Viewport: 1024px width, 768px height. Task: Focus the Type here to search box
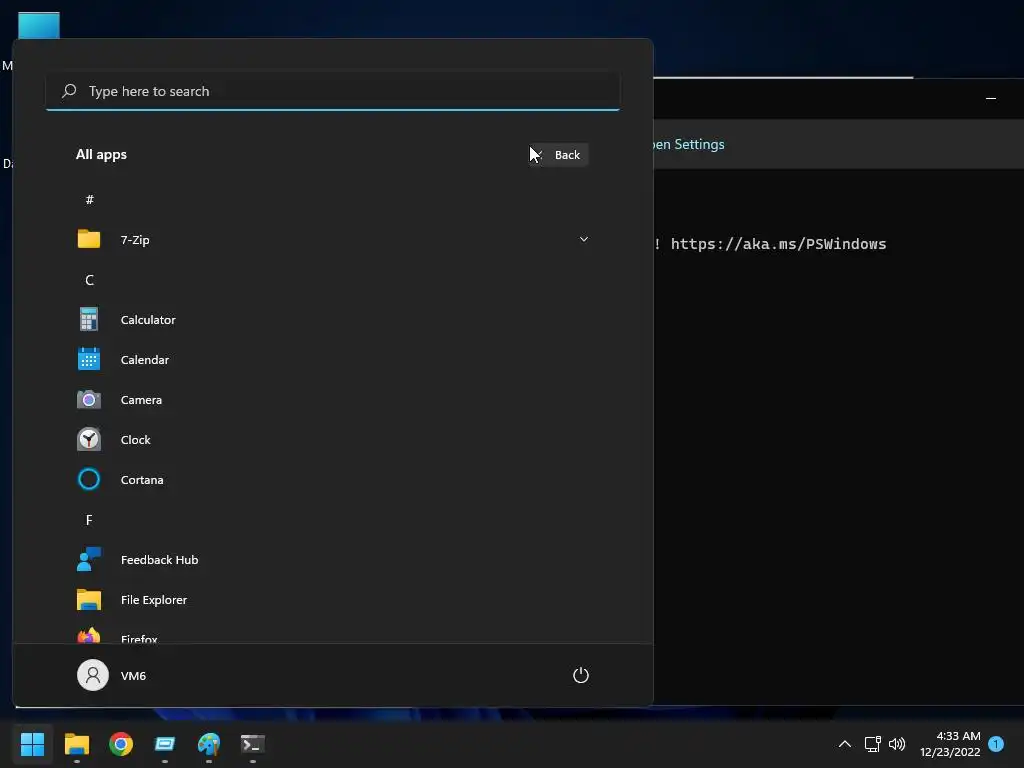coord(333,91)
